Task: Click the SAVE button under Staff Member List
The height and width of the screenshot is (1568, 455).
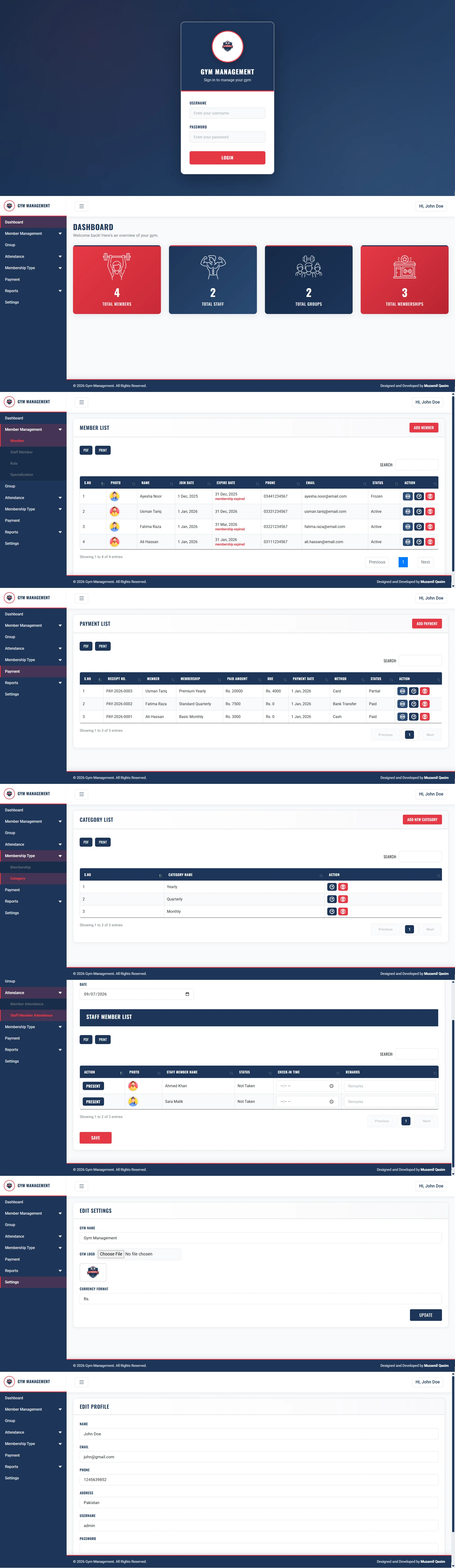Action: pos(96,1138)
